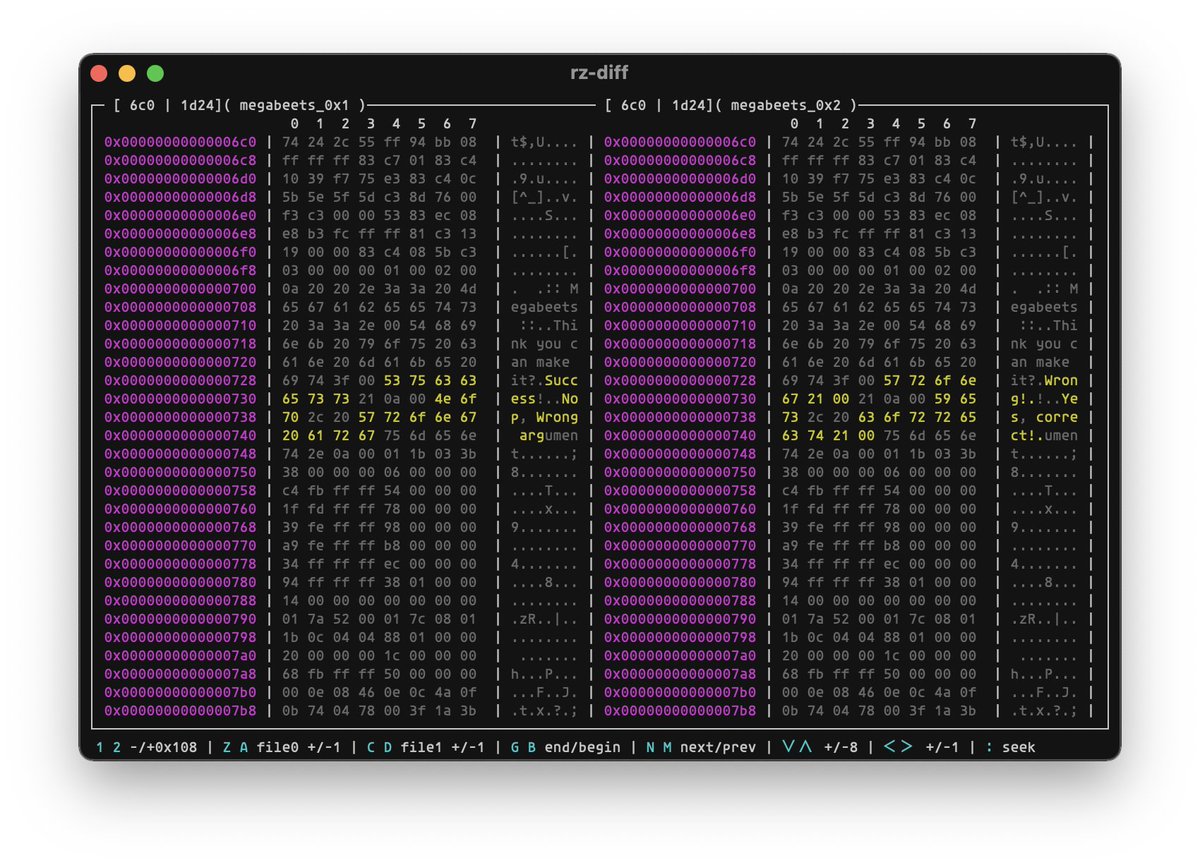The width and height of the screenshot is (1200, 865).
Task: Click the 'G B end/begin' hint
Action: 565,747
